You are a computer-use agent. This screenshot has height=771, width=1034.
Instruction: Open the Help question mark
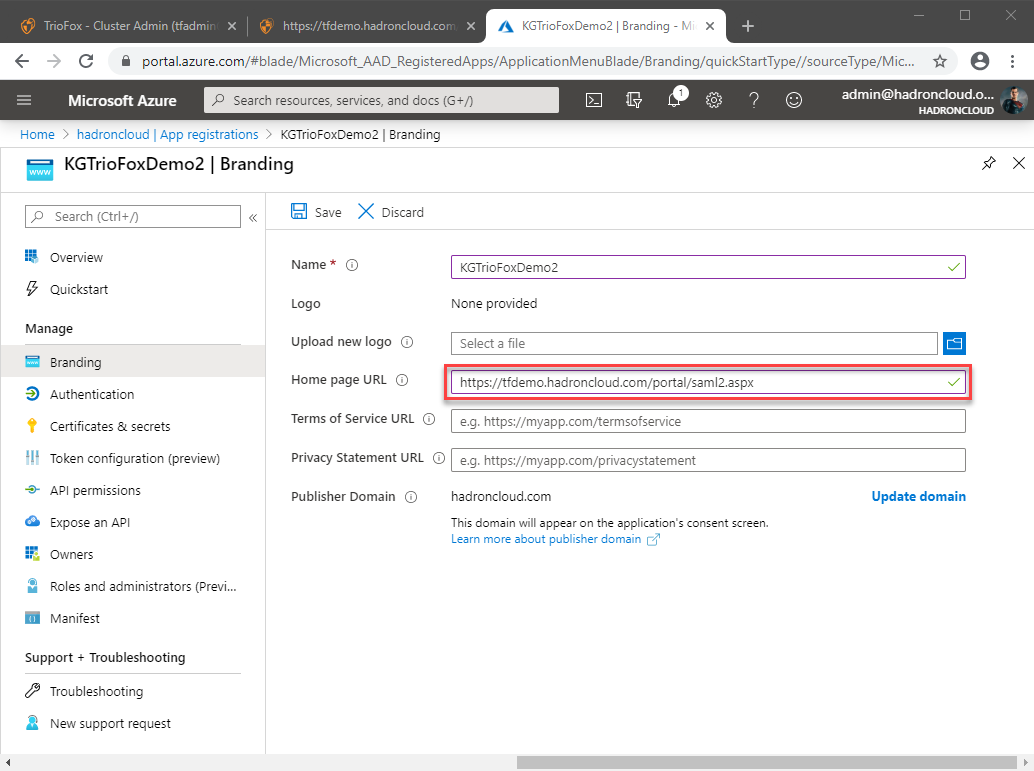[x=754, y=100]
